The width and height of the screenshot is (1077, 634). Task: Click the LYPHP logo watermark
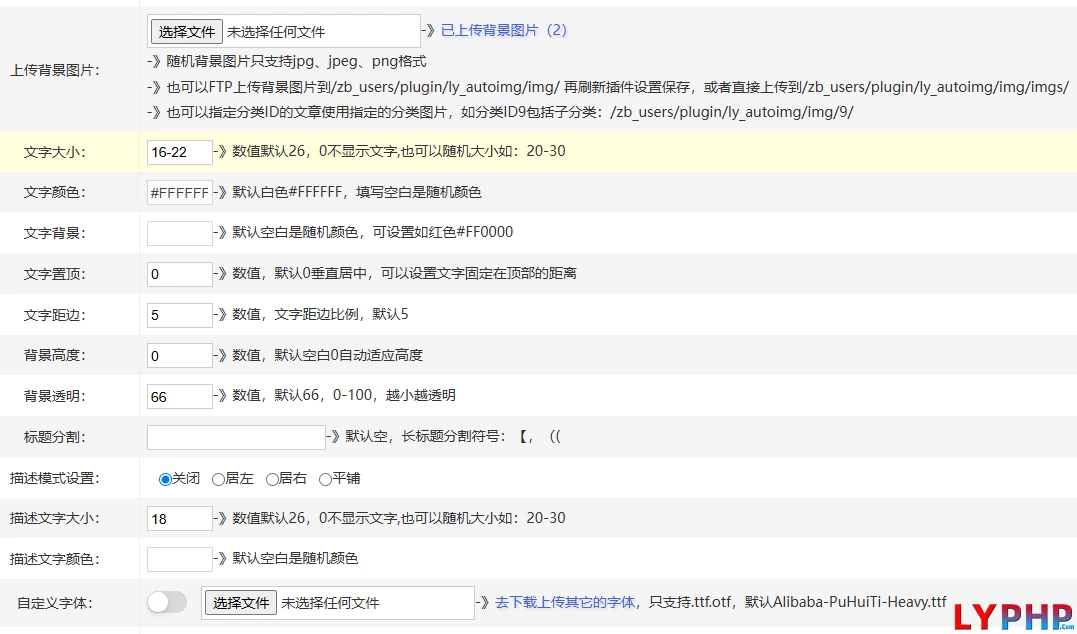tap(1013, 616)
